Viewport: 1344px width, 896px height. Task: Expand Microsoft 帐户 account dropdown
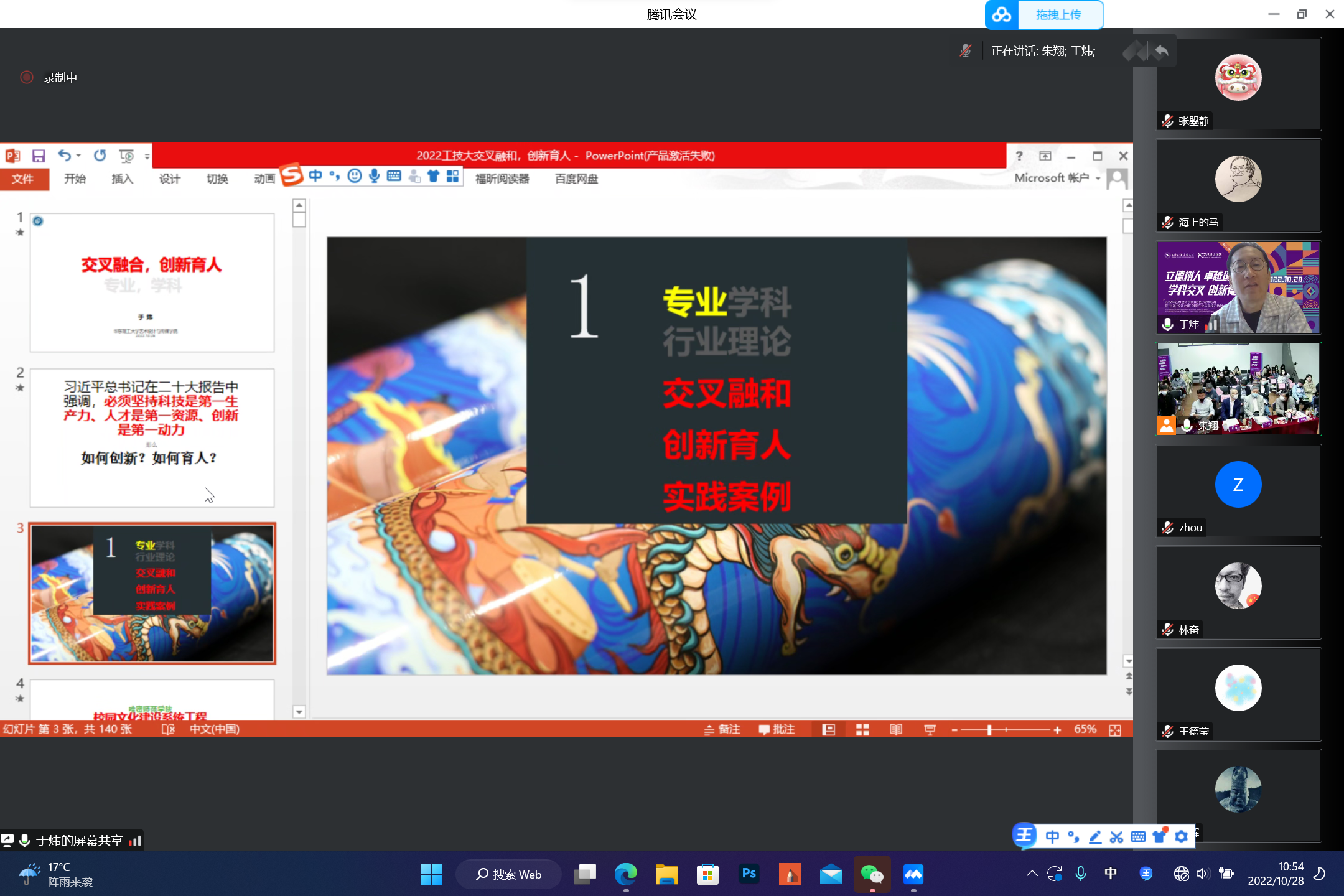click(1098, 179)
